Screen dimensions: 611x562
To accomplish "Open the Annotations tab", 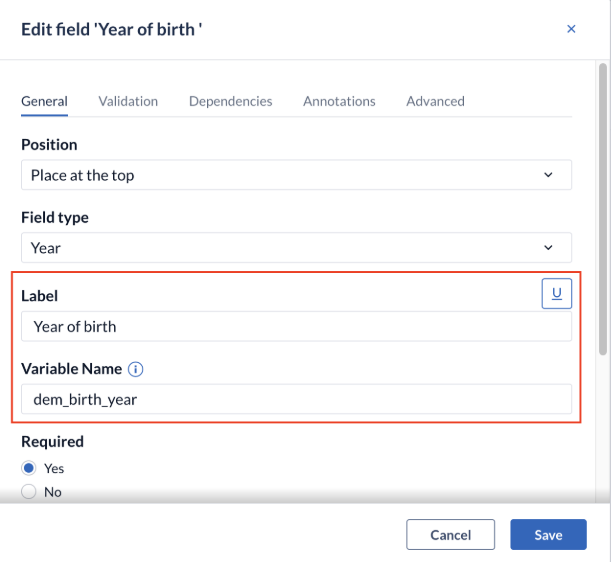I will (x=339, y=101).
